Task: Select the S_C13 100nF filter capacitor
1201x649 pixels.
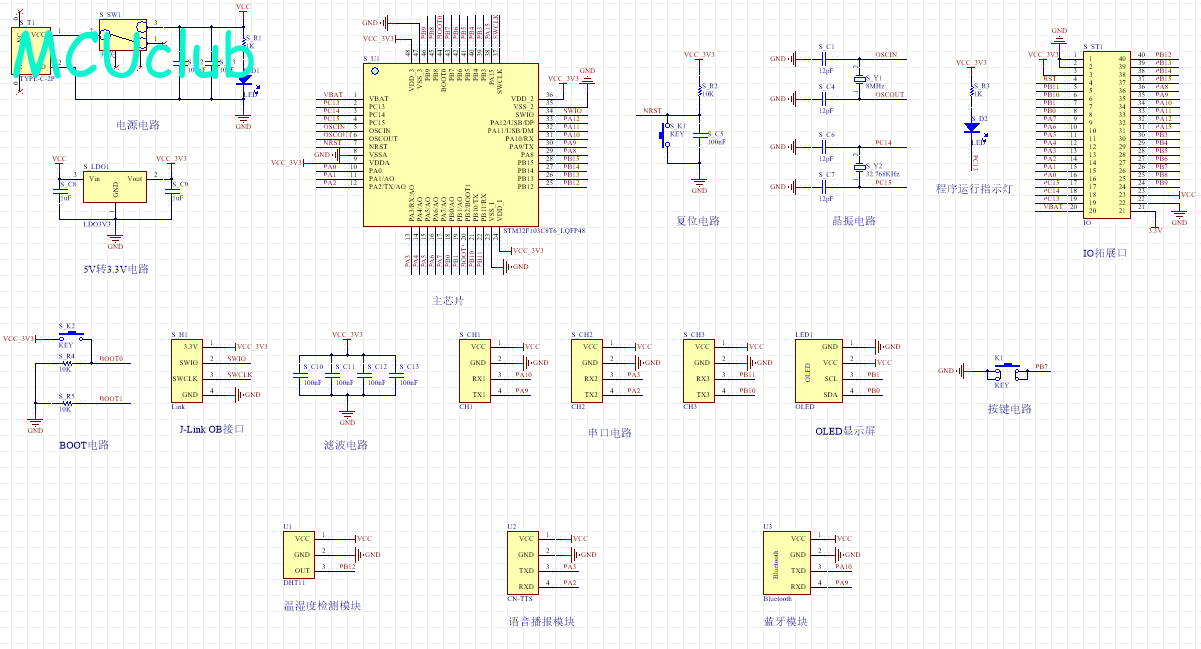Action: (395, 376)
